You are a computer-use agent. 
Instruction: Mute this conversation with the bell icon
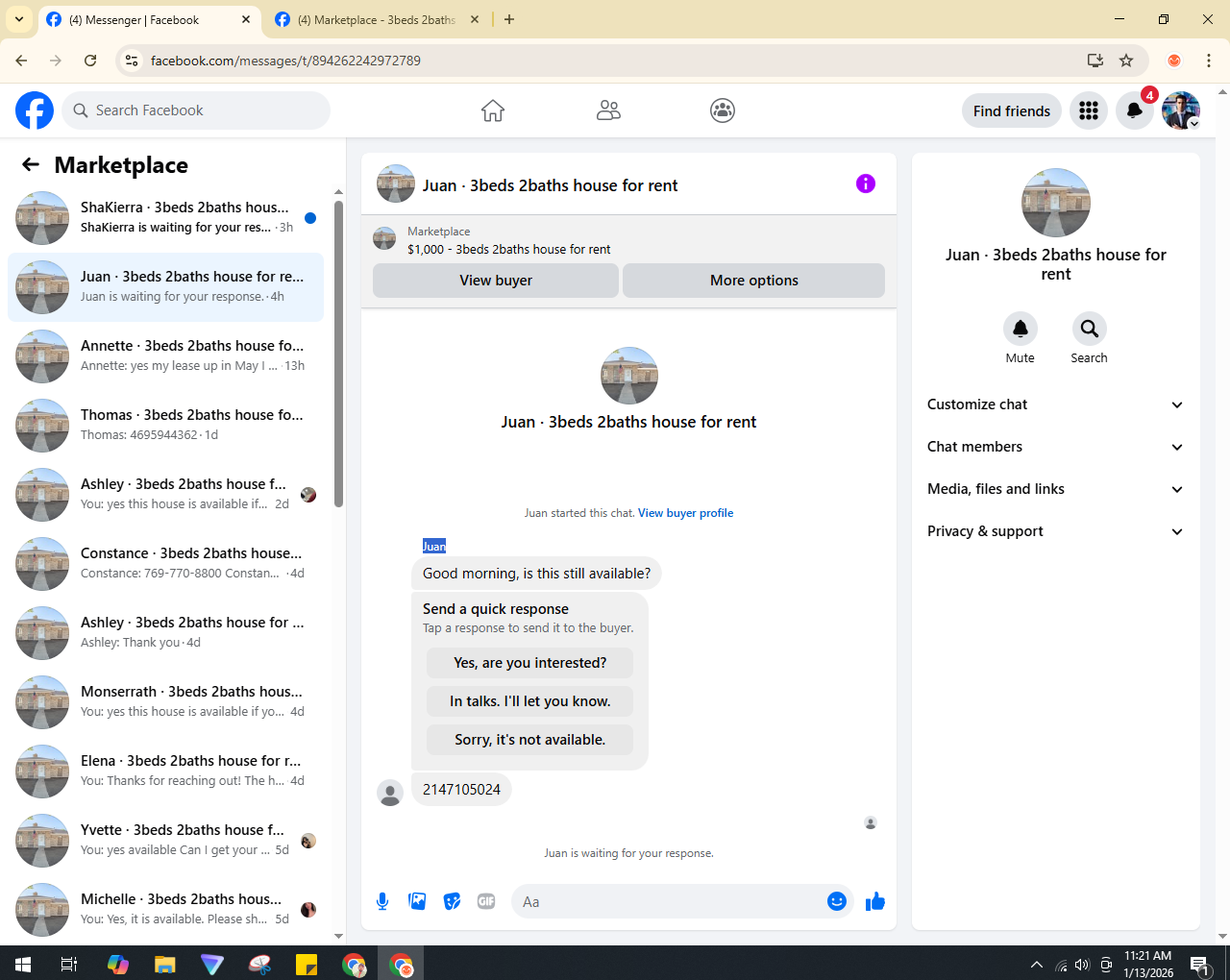tap(1021, 329)
